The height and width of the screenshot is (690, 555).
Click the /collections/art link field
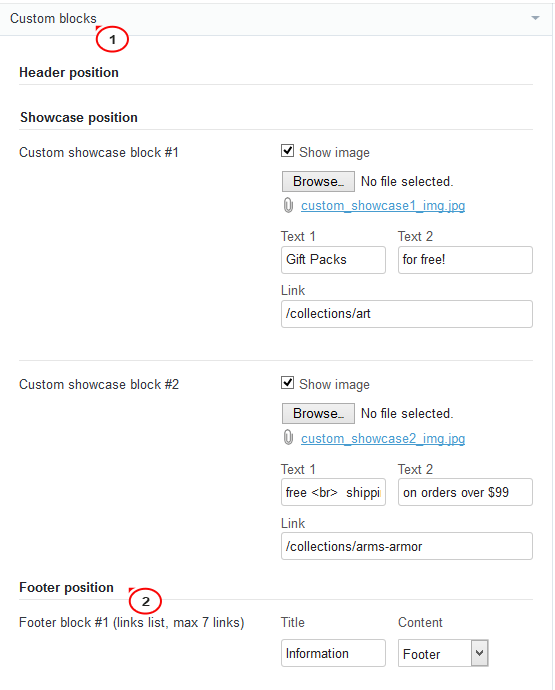click(x=407, y=314)
